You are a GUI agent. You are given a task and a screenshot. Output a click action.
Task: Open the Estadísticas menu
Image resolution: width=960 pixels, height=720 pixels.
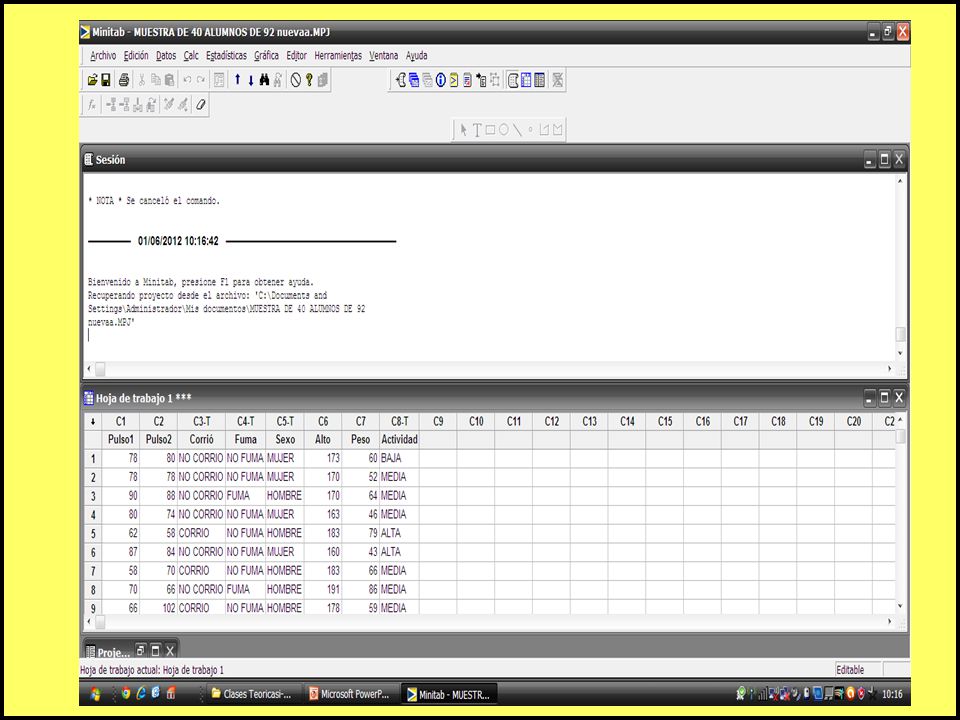(227, 56)
